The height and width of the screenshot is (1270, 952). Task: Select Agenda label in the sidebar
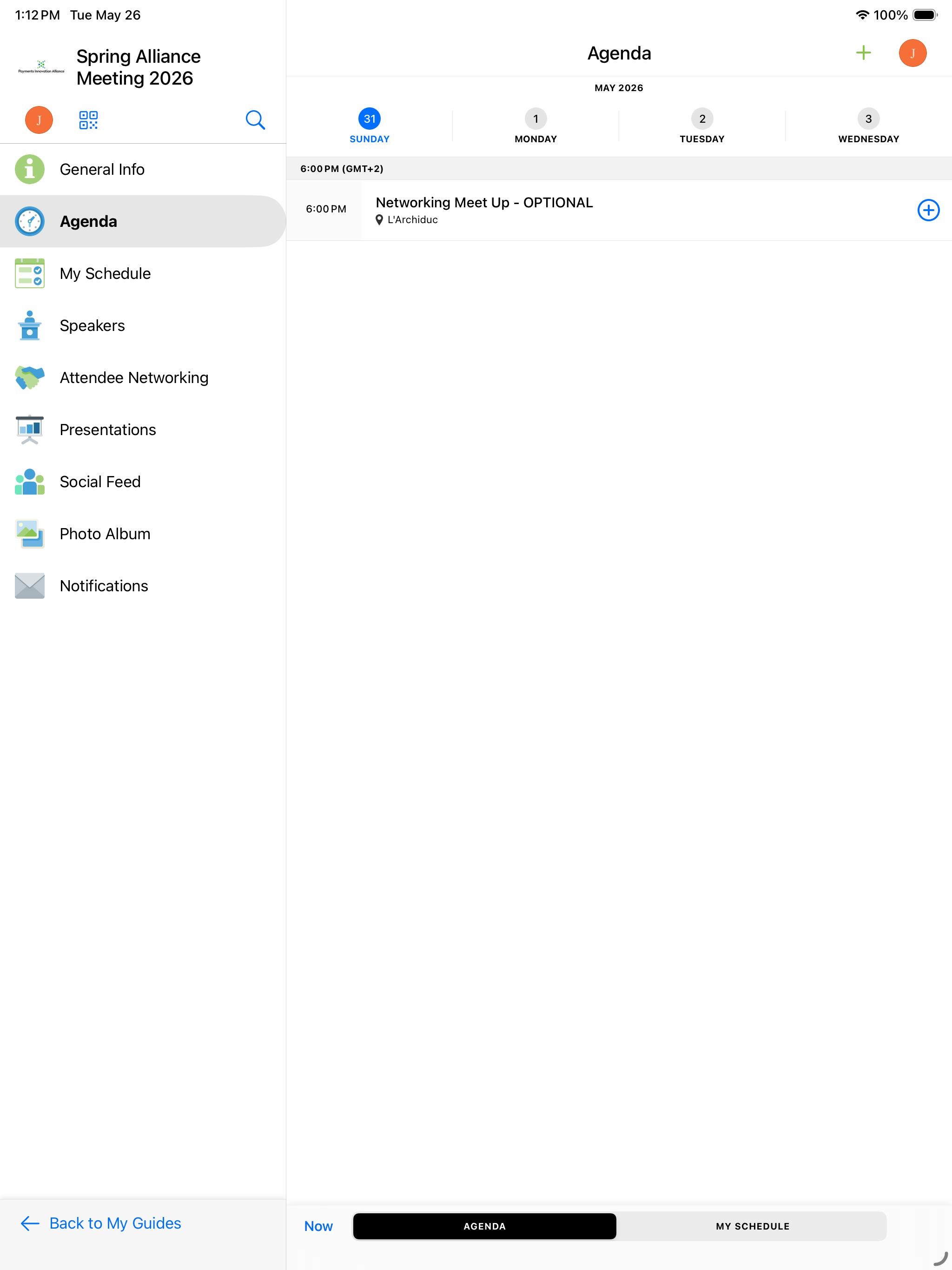coord(88,222)
